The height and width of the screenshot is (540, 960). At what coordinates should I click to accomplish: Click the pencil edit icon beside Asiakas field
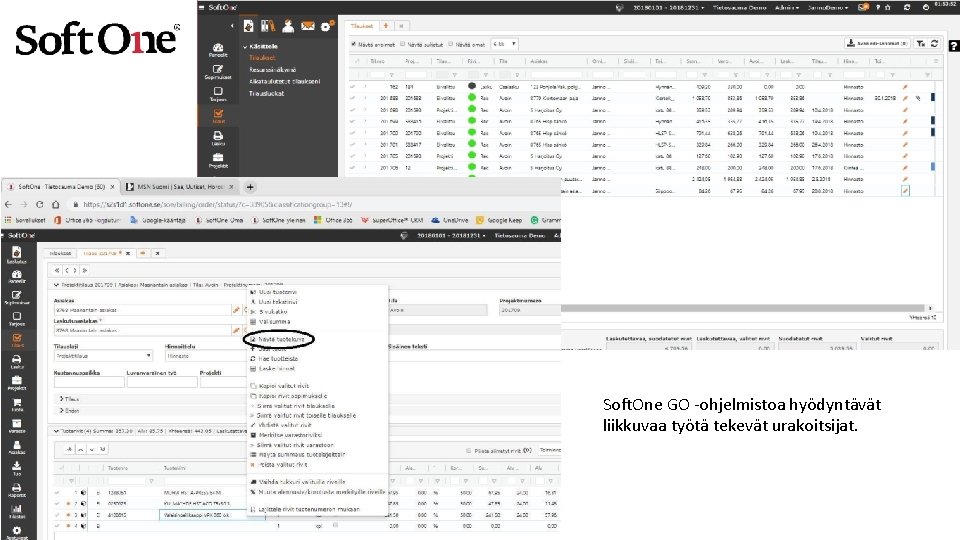[236, 310]
